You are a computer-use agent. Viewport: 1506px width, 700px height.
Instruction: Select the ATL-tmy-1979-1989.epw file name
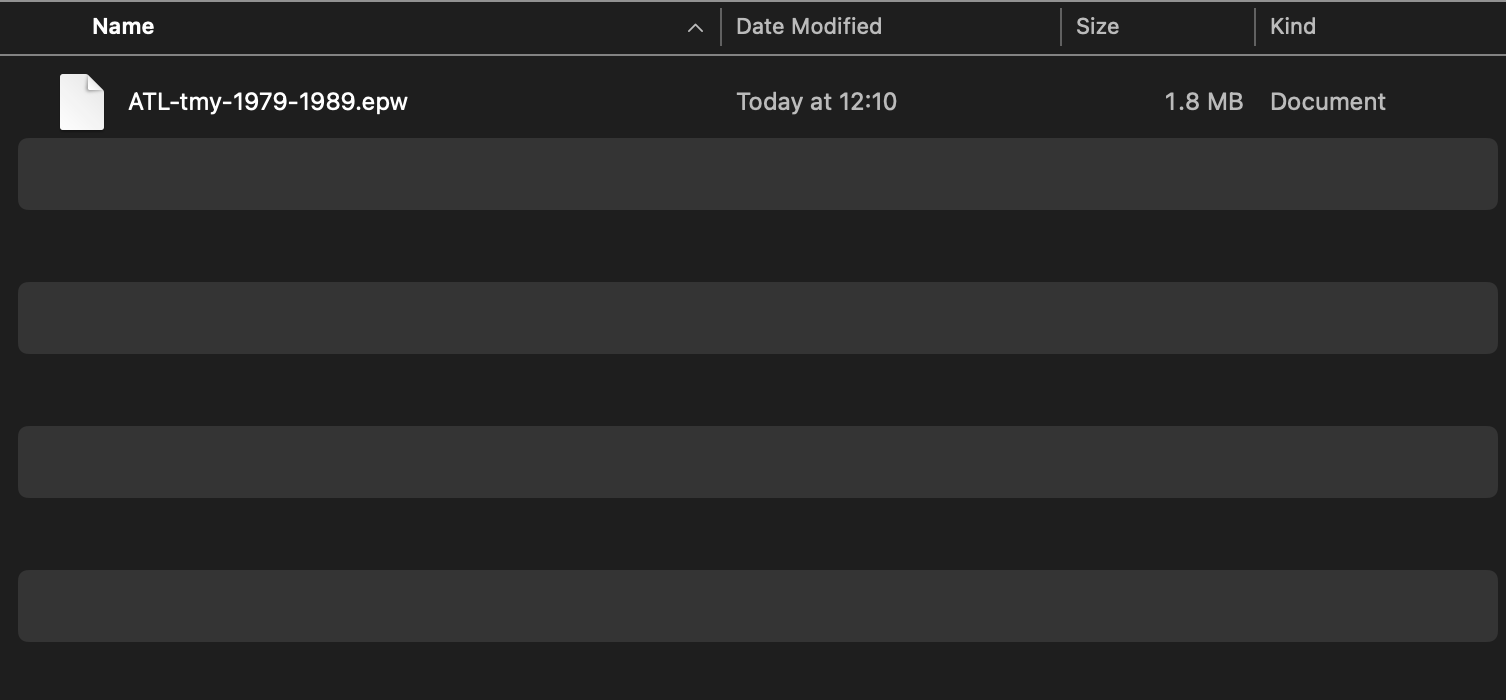point(267,102)
